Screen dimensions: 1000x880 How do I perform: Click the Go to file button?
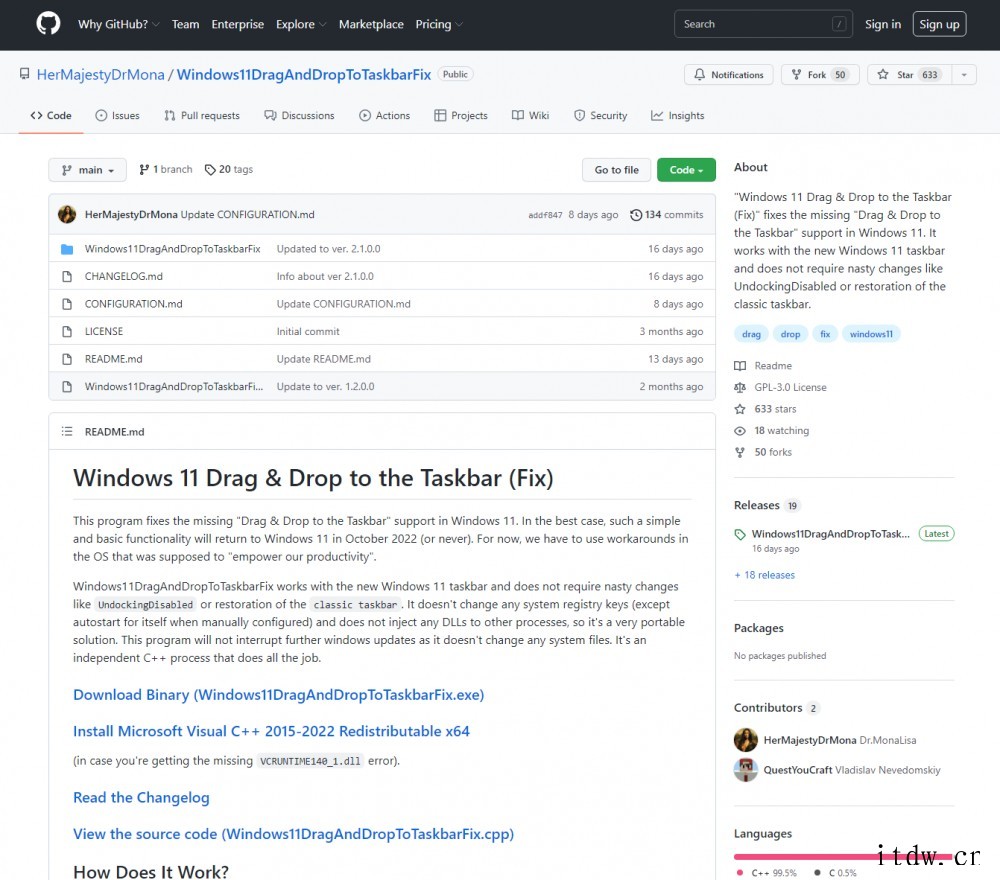click(x=616, y=170)
